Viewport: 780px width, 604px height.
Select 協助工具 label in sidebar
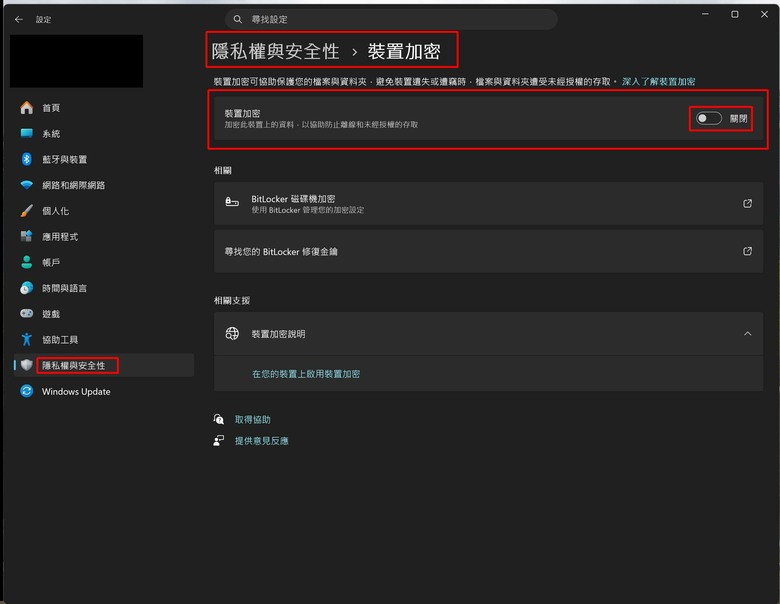[x=60, y=340]
